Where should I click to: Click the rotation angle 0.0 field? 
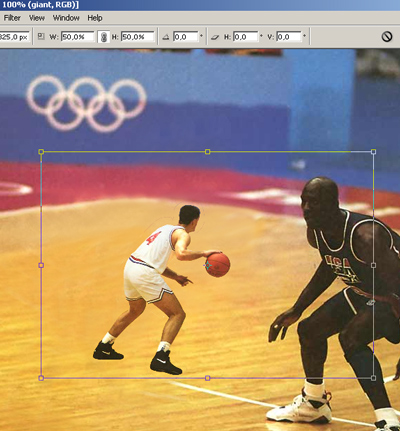click(x=185, y=37)
